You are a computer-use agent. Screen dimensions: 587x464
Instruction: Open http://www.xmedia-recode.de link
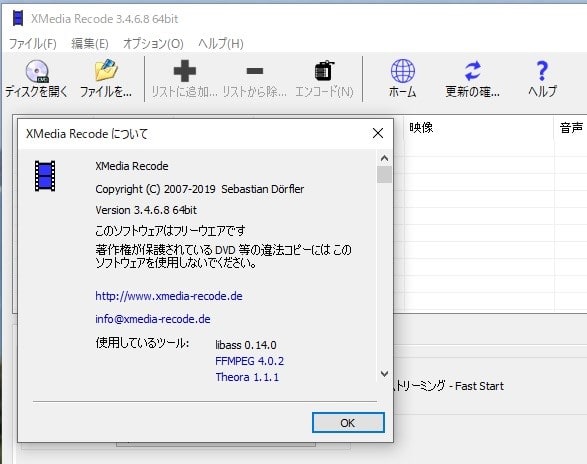tap(169, 296)
